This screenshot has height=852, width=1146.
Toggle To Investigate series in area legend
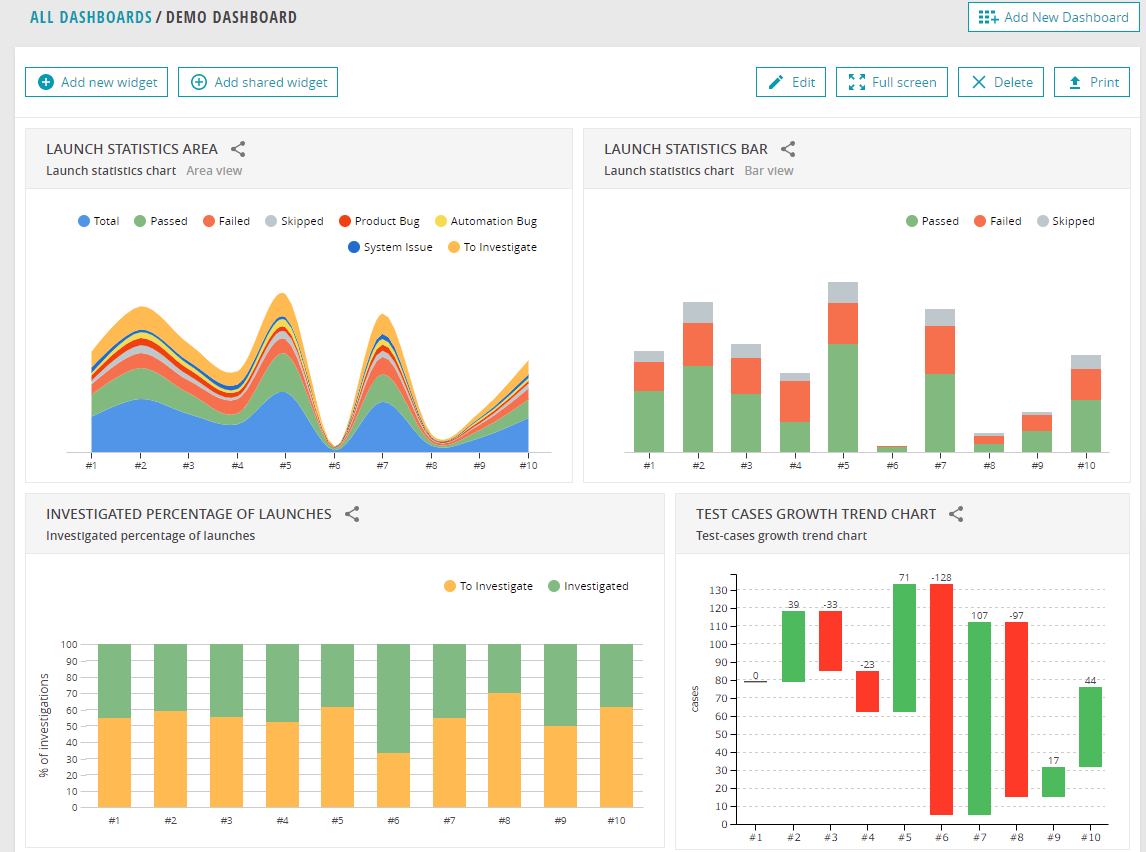click(x=493, y=248)
